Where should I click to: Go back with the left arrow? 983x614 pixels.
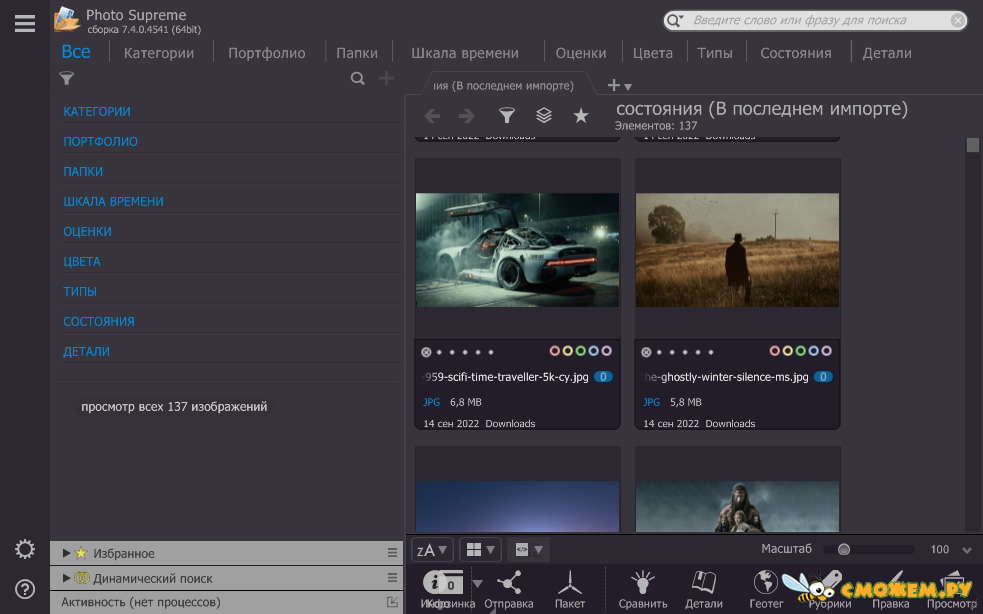tap(432, 116)
